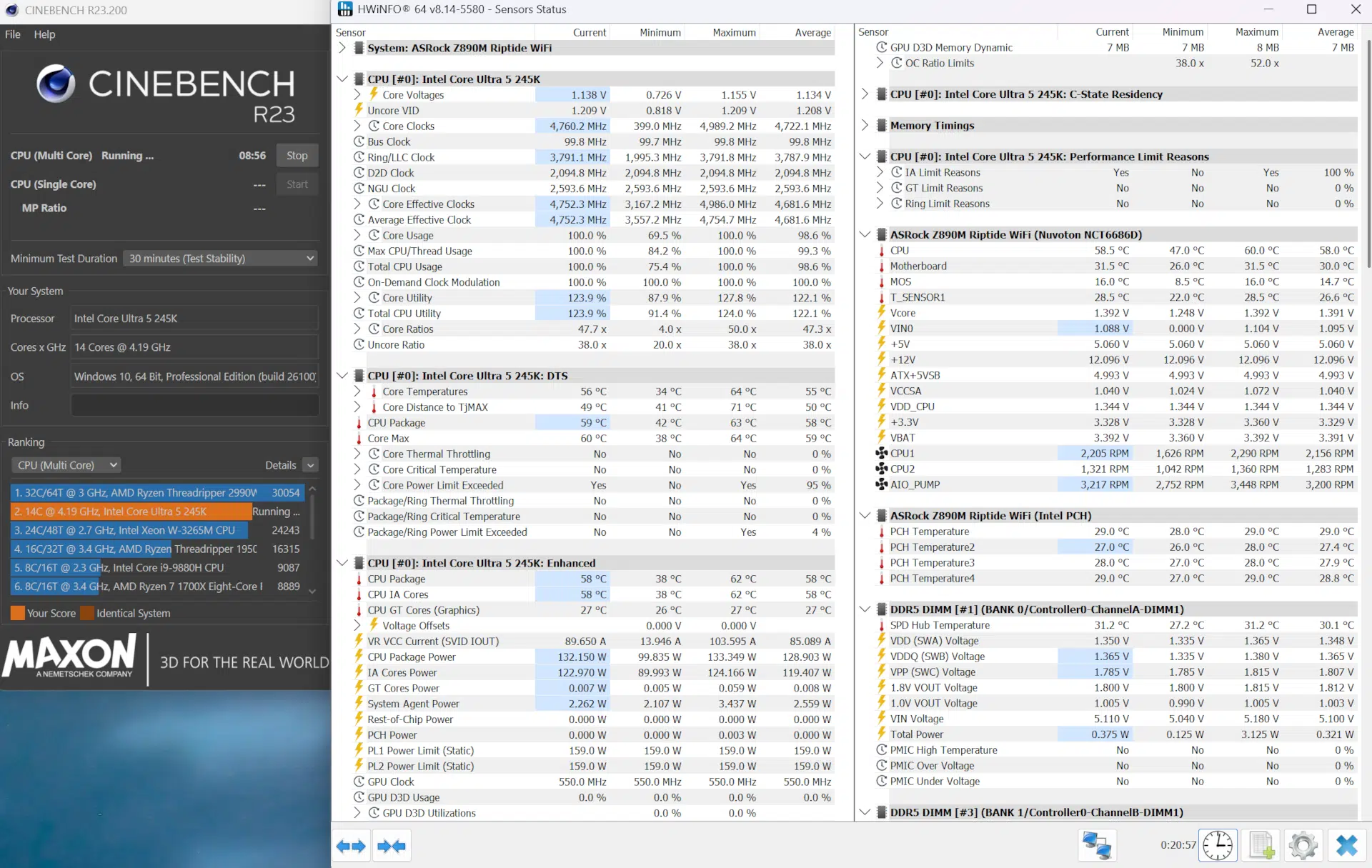
Task: Click the clock icon next to PMIC High Temperature
Action: (882, 750)
